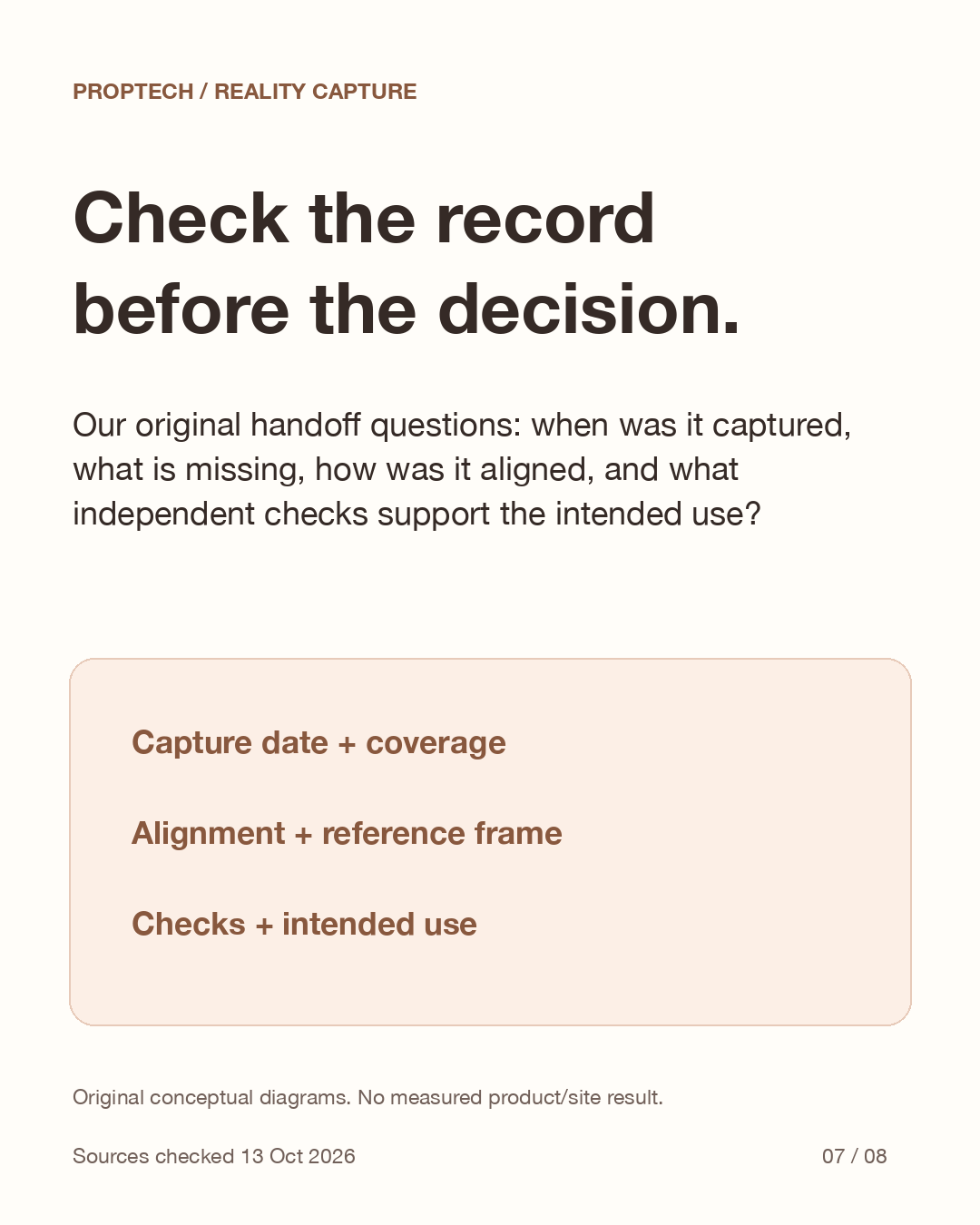Select the REALITY CAPTURE header label
Viewport: 980px width, 1225px height.
[316, 92]
